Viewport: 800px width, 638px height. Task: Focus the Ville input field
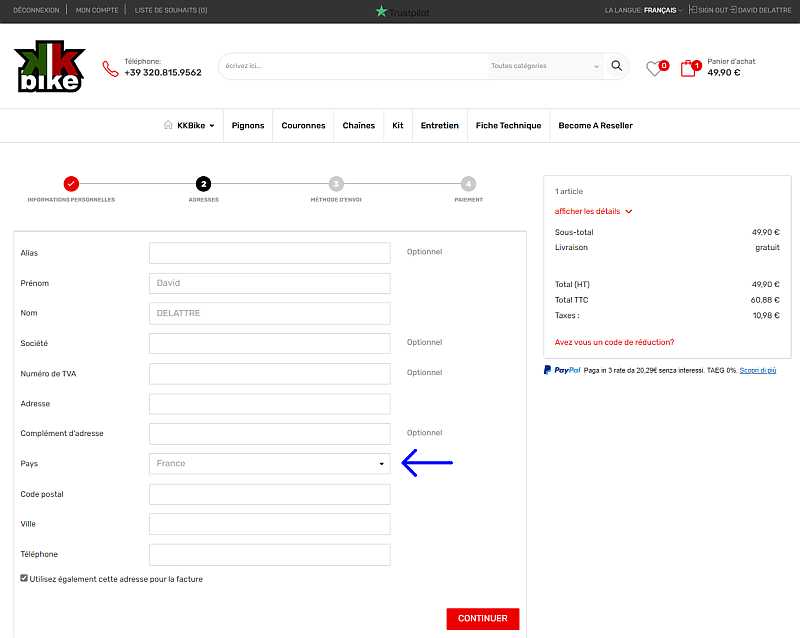point(270,524)
